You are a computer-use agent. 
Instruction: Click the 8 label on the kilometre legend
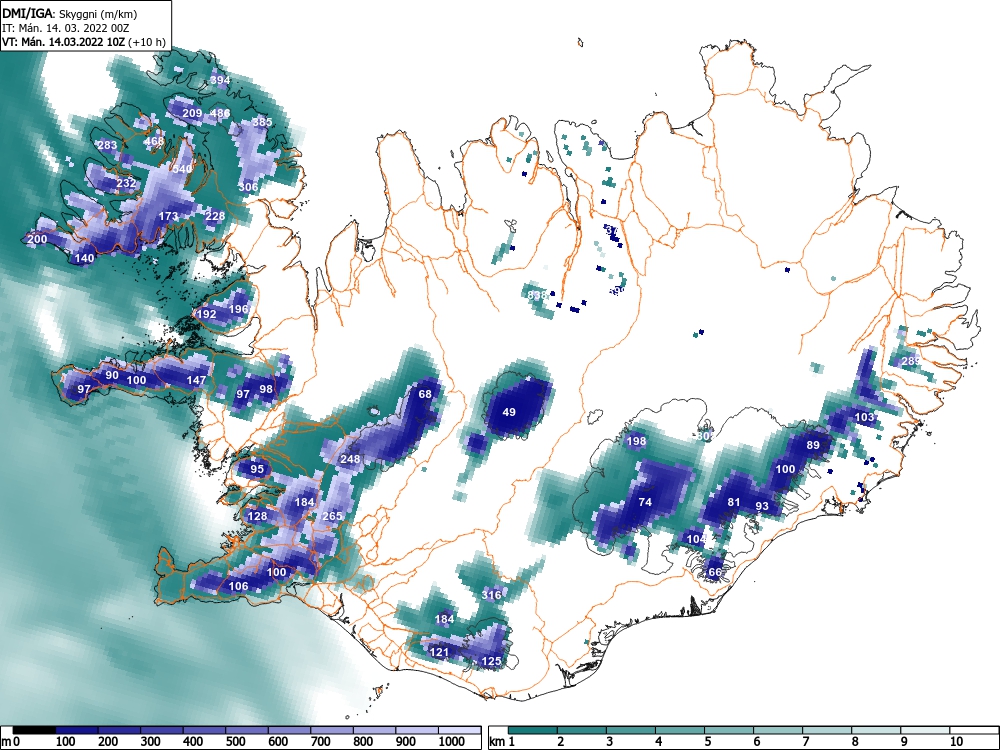pyautogui.click(x=855, y=742)
